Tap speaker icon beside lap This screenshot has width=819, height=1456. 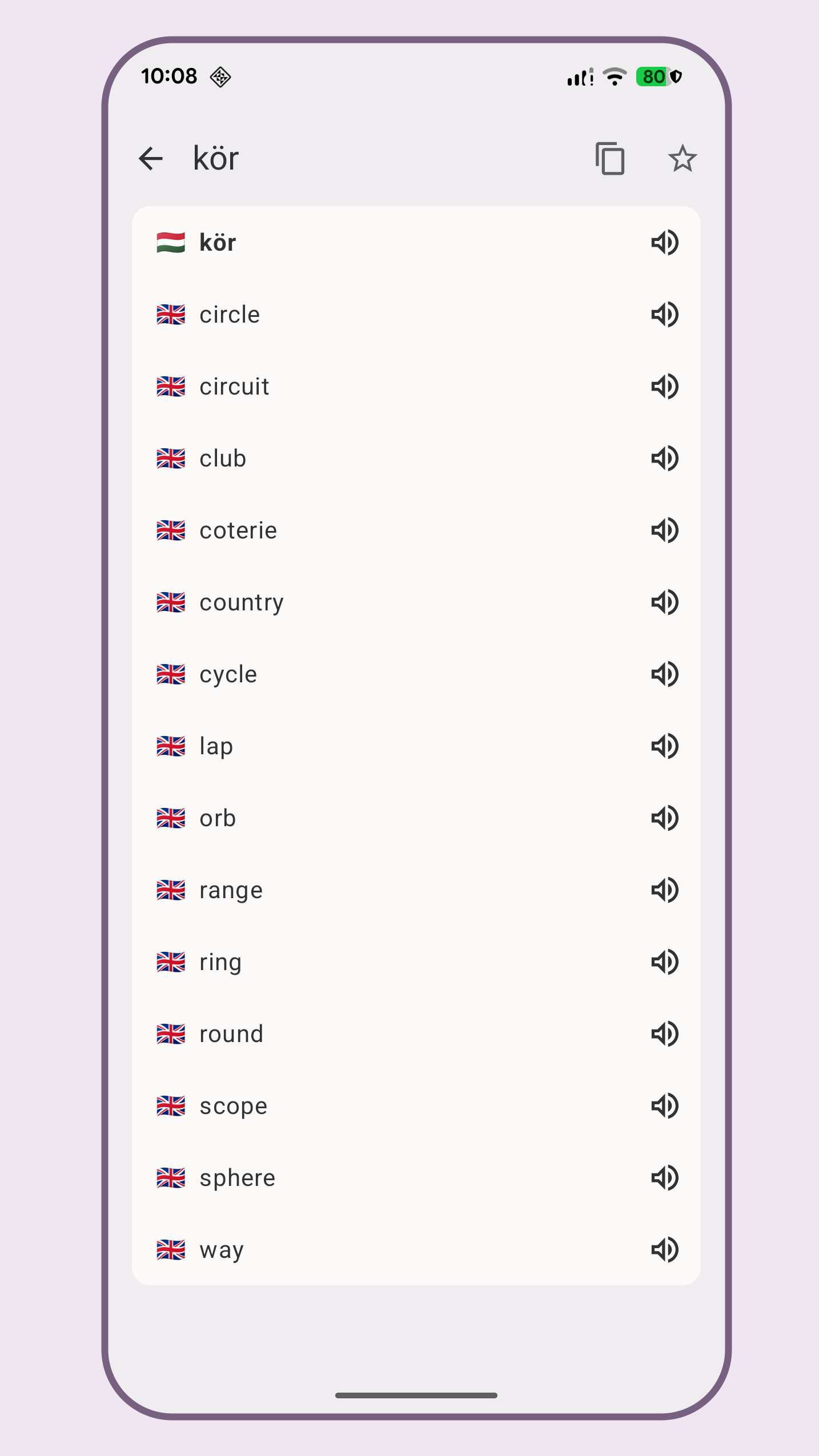[664, 746]
